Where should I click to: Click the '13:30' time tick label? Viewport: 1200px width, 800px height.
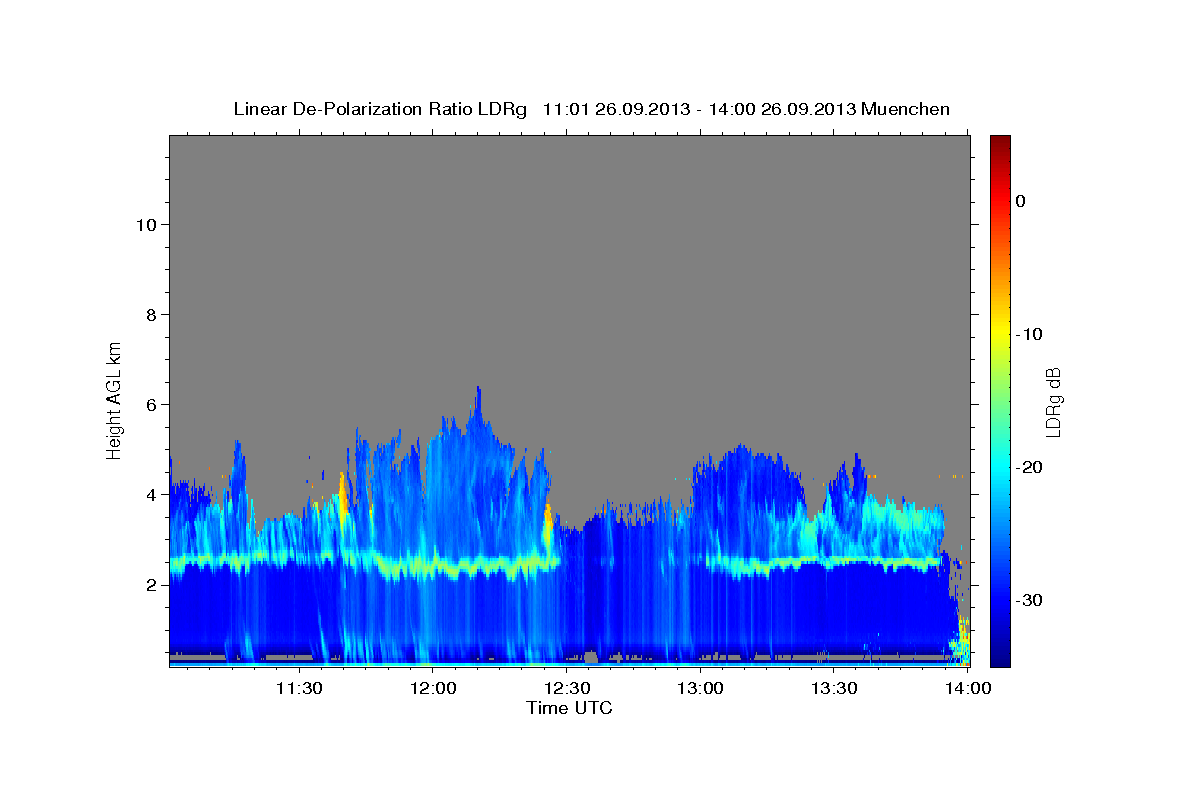pos(834,688)
